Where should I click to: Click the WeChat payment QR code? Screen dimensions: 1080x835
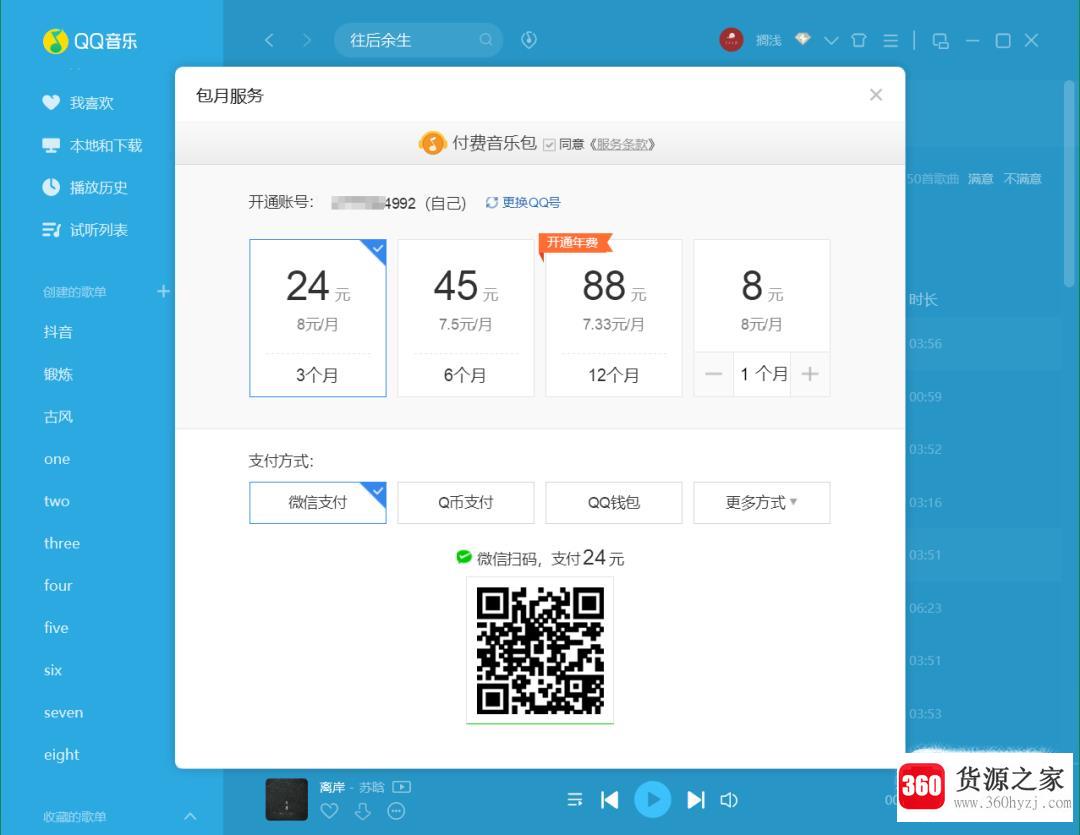pos(540,650)
